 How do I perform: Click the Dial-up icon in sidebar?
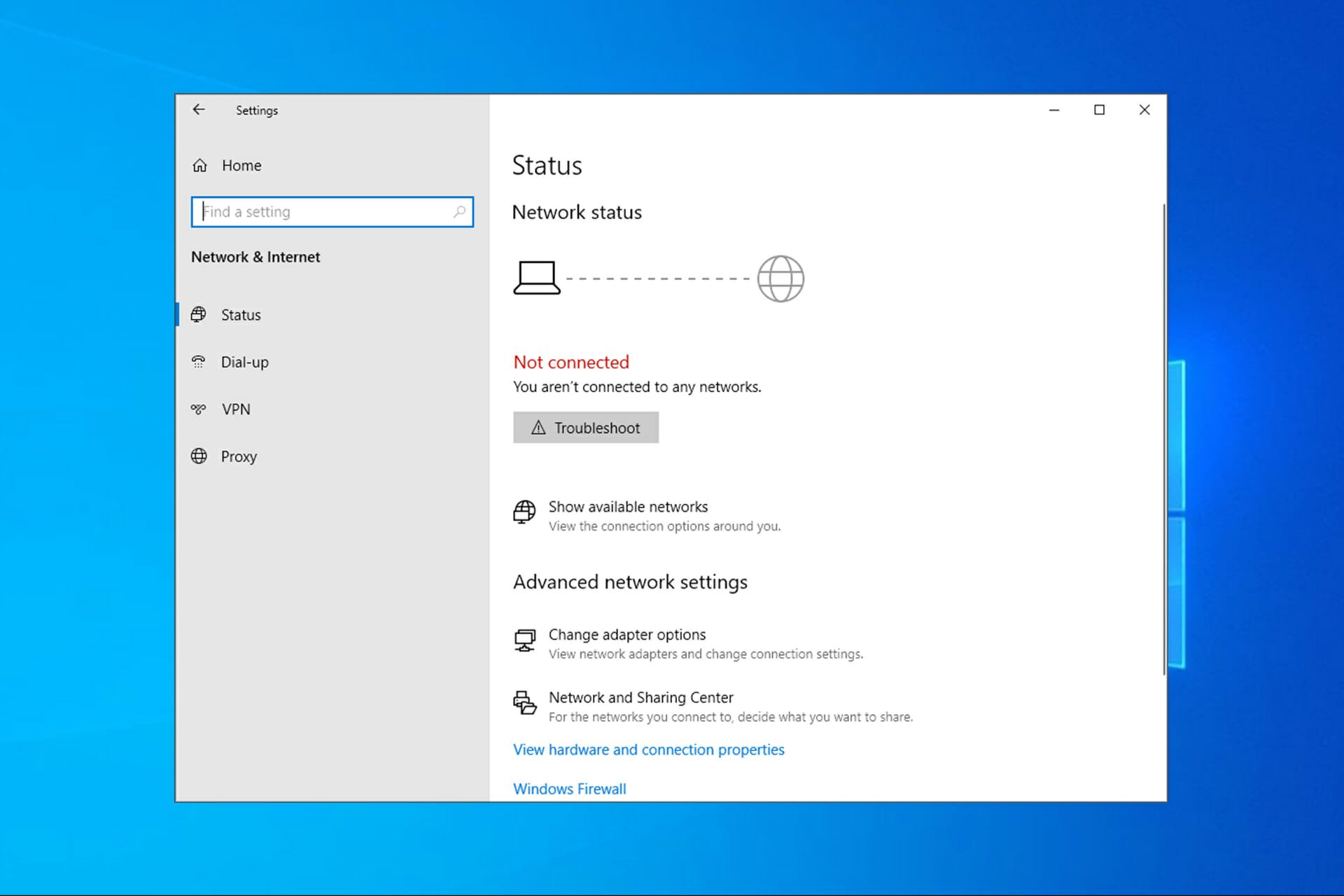click(199, 361)
